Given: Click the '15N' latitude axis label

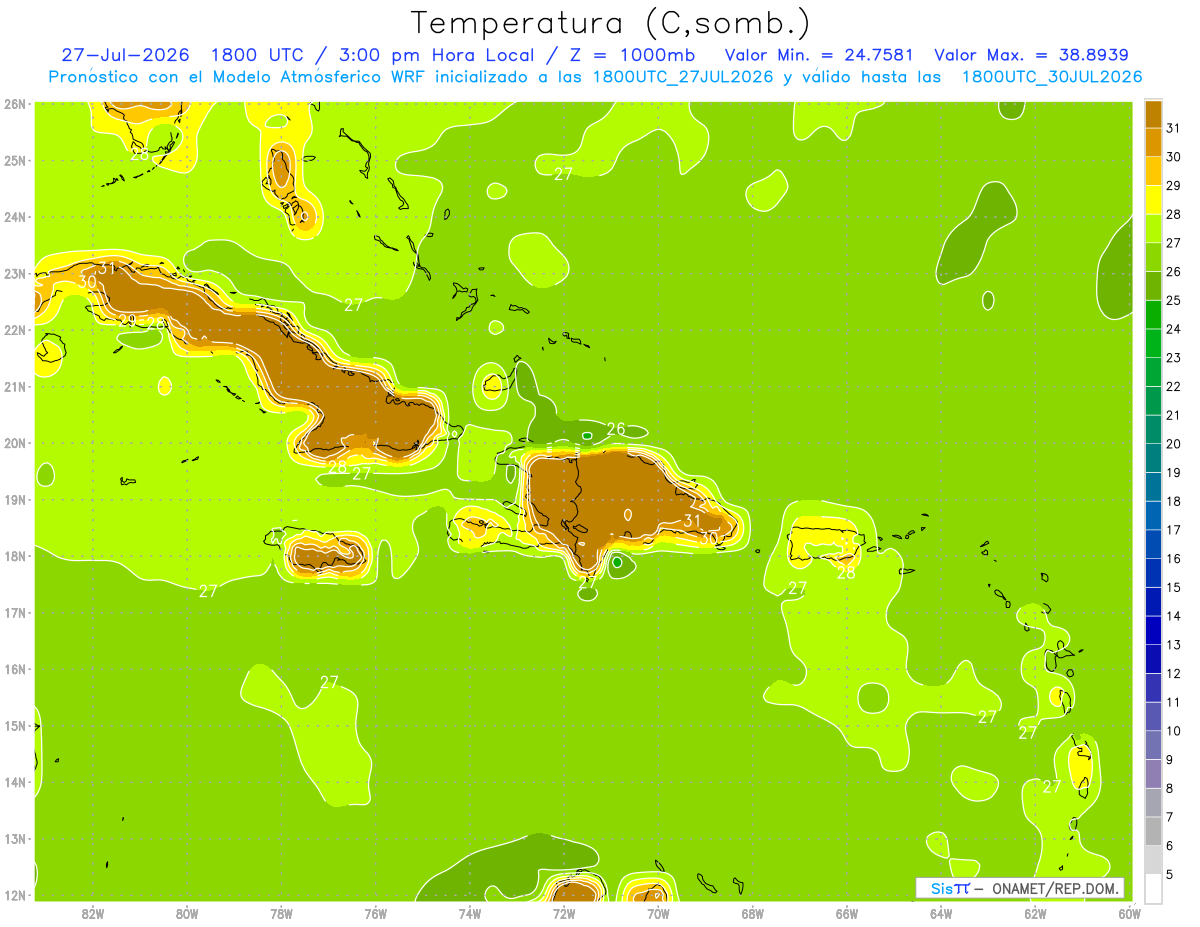Looking at the screenshot, I should (x=14, y=726).
